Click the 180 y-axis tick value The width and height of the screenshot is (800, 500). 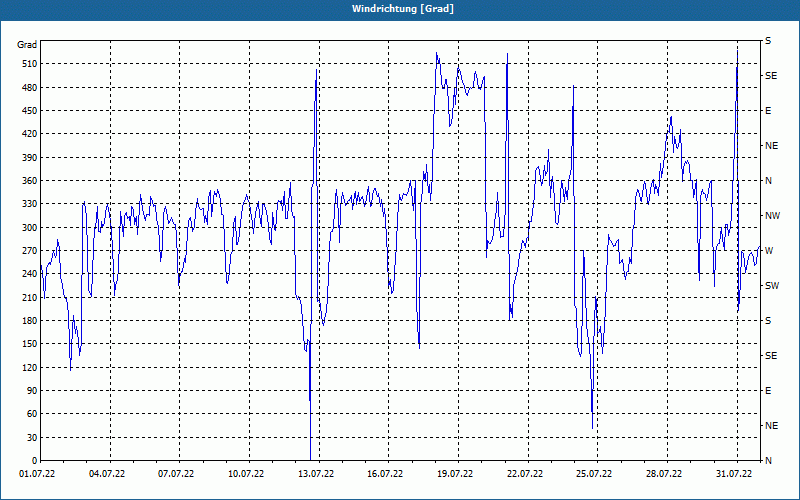(29, 321)
